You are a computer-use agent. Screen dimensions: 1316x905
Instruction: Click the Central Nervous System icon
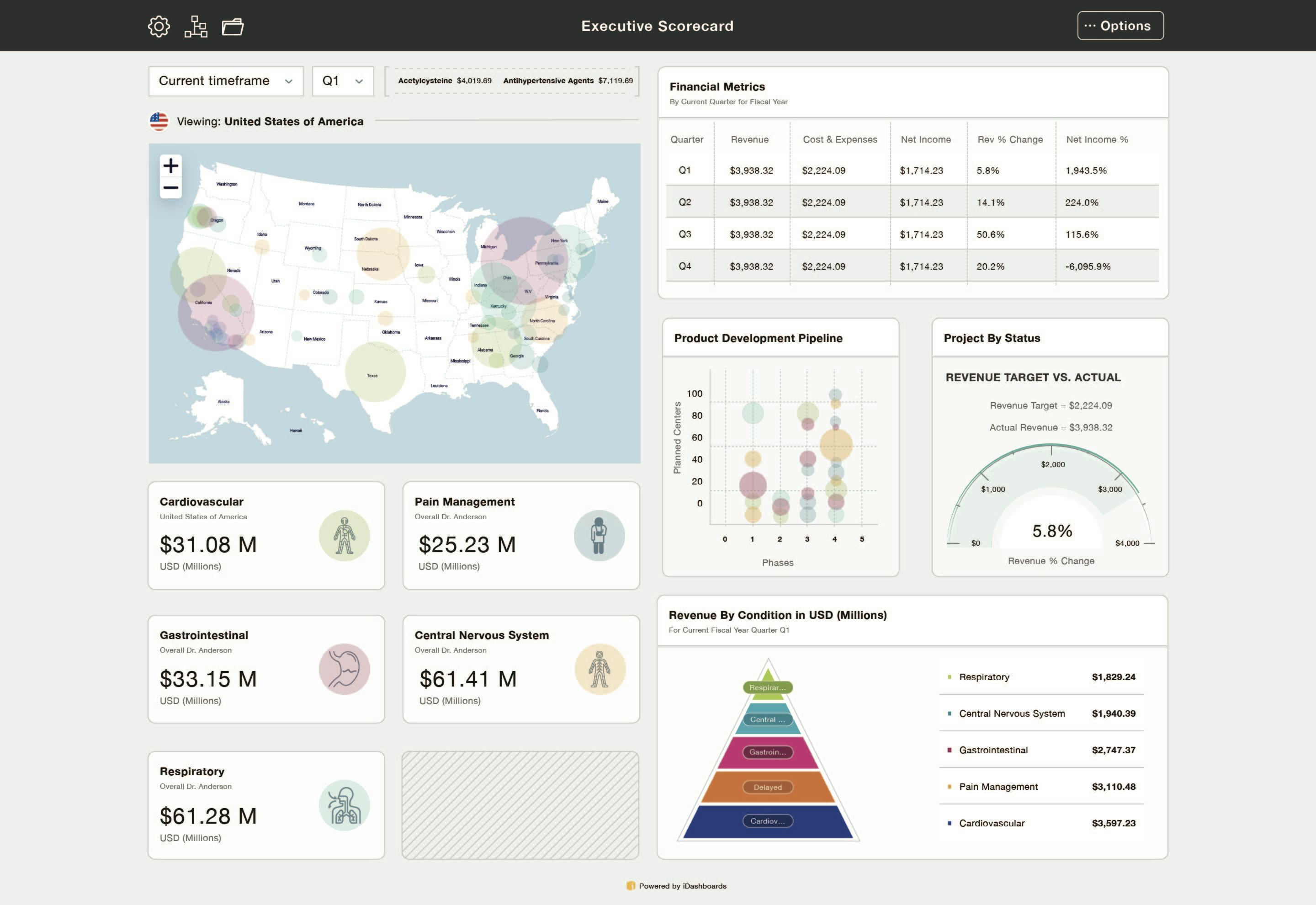(600, 669)
